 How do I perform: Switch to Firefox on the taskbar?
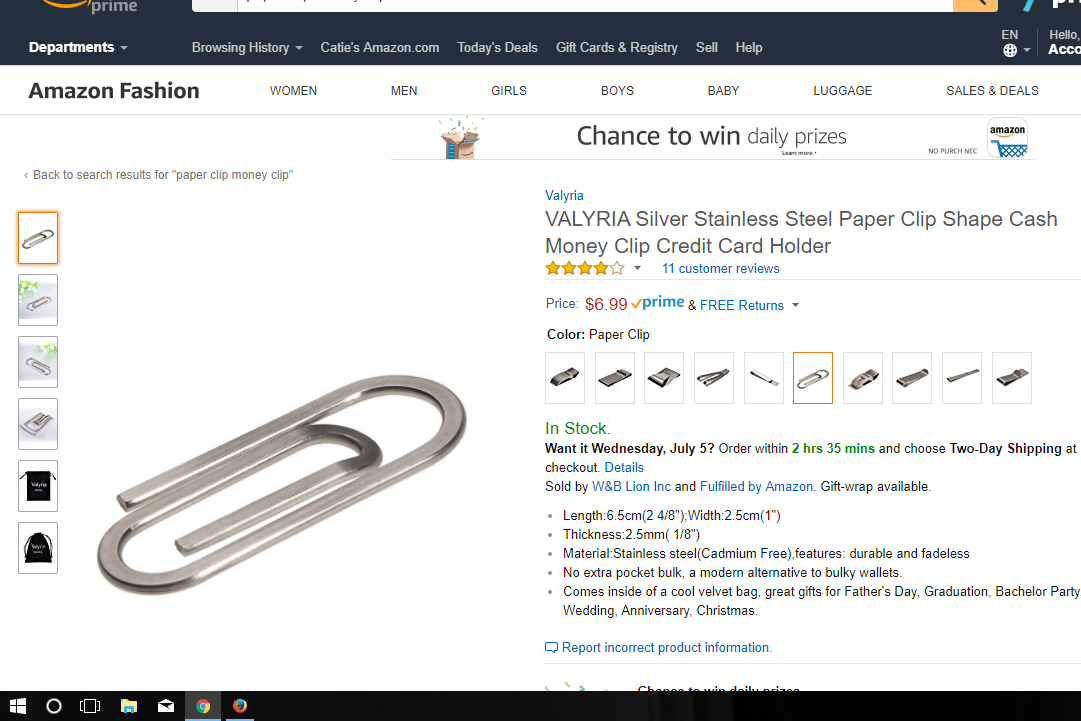(240, 706)
